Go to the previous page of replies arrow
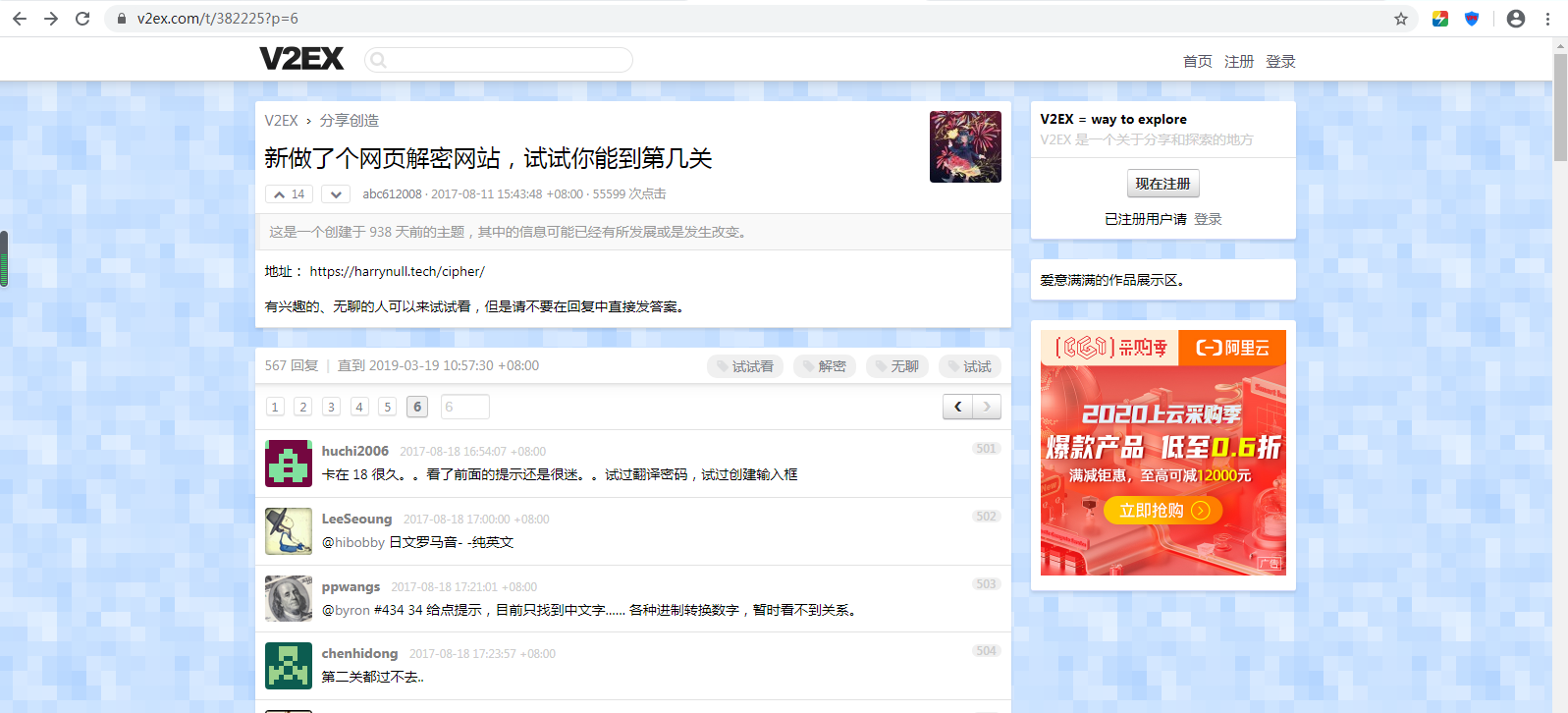 point(958,407)
